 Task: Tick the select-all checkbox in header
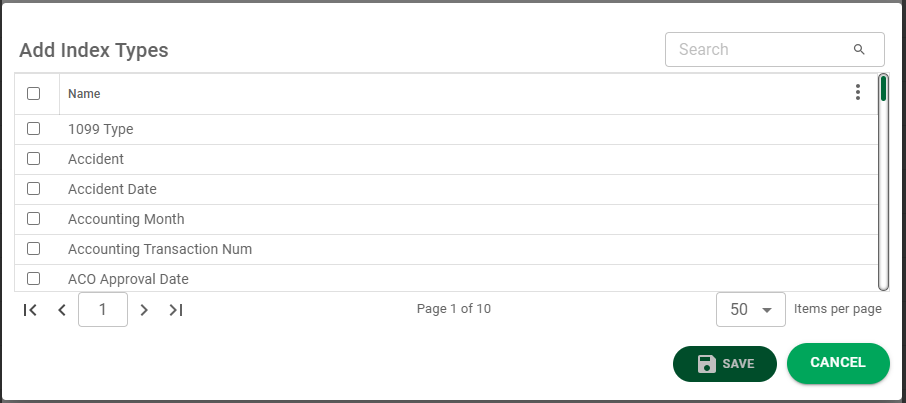pos(34,93)
